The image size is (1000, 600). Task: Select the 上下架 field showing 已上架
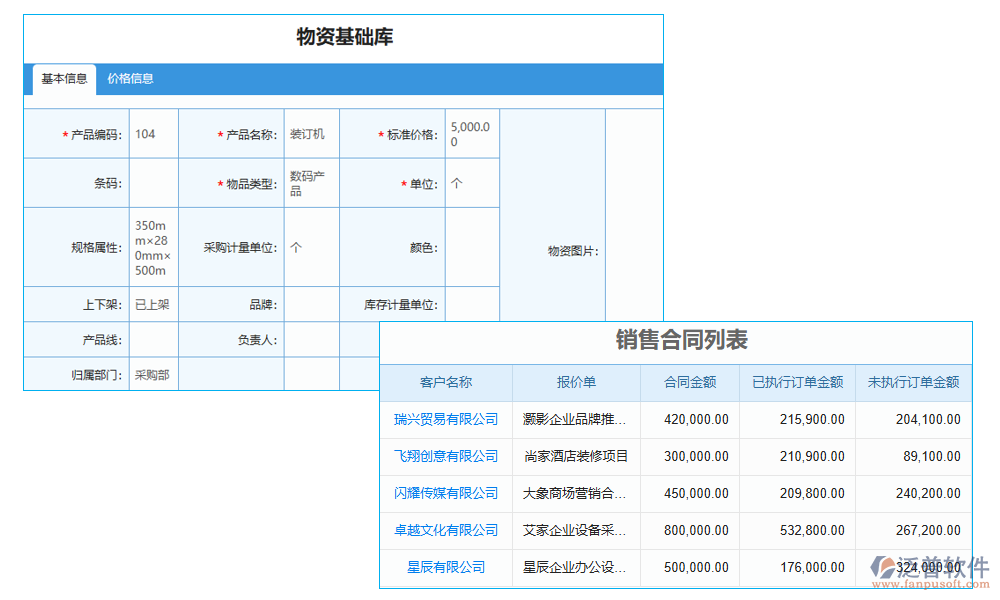(153, 304)
